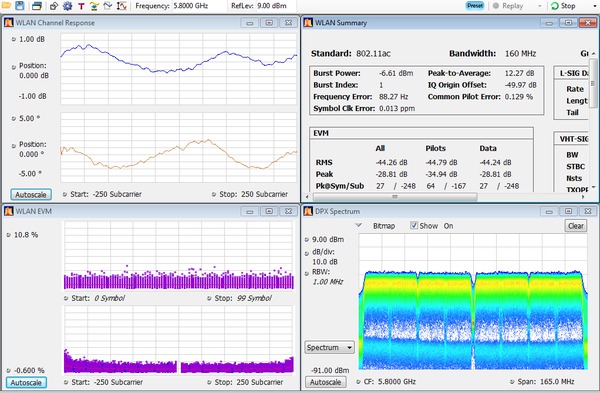Edit the Span 165.0 MHz value
The image size is (600, 393).
[557, 382]
